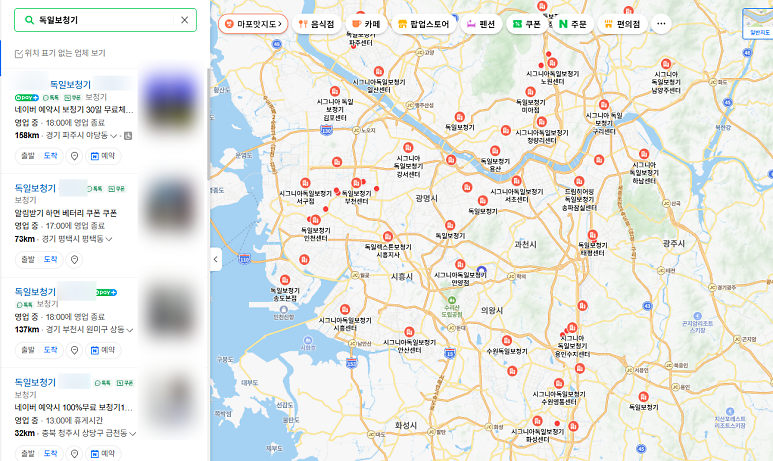The width and height of the screenshot is (773, 461).
Task: Expand address for 충북 청주시 상당구 금천동
Action: point(133,433)
